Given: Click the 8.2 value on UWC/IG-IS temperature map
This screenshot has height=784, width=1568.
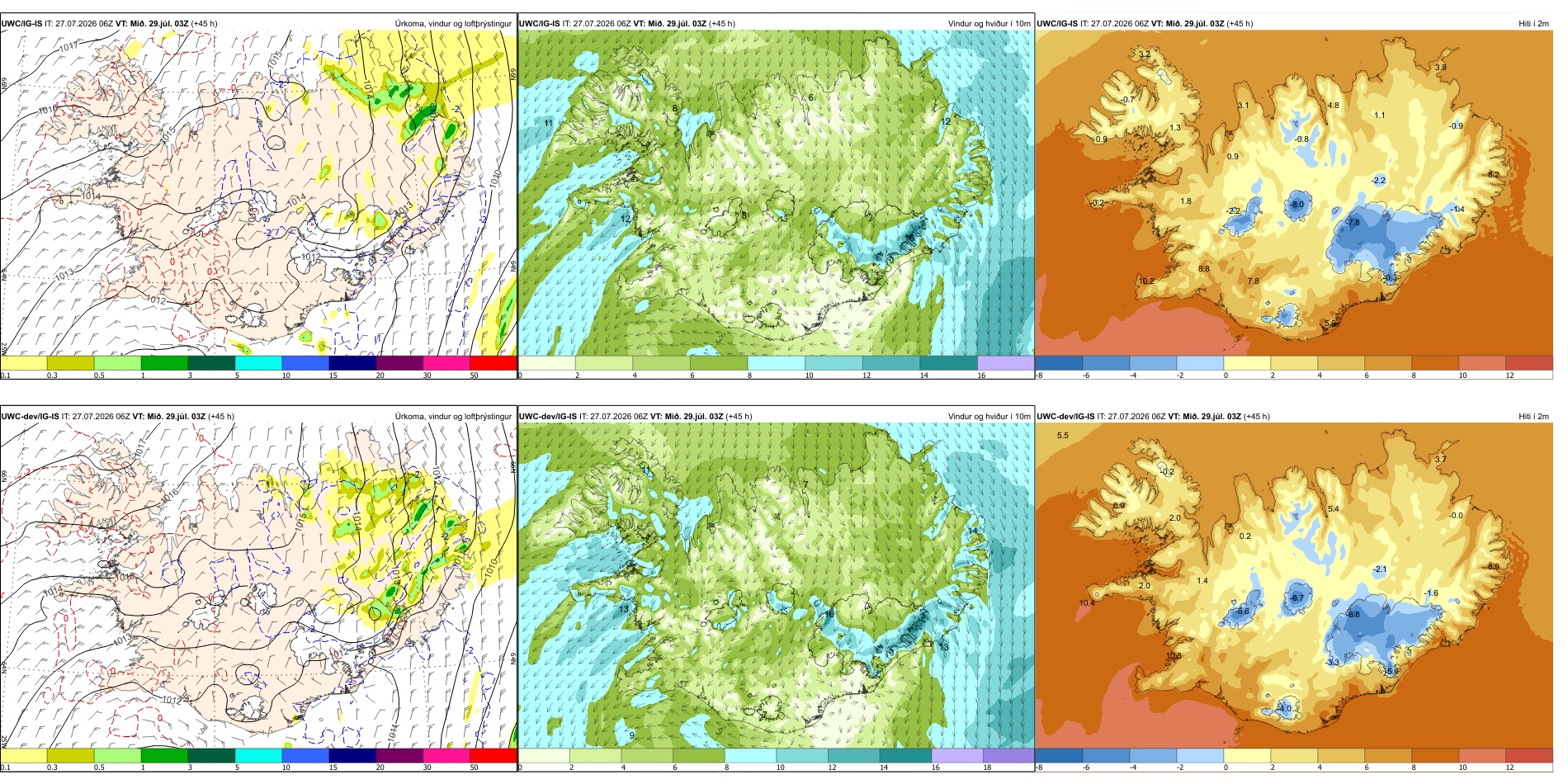Looking at the screenshot, I should 1493,174.
